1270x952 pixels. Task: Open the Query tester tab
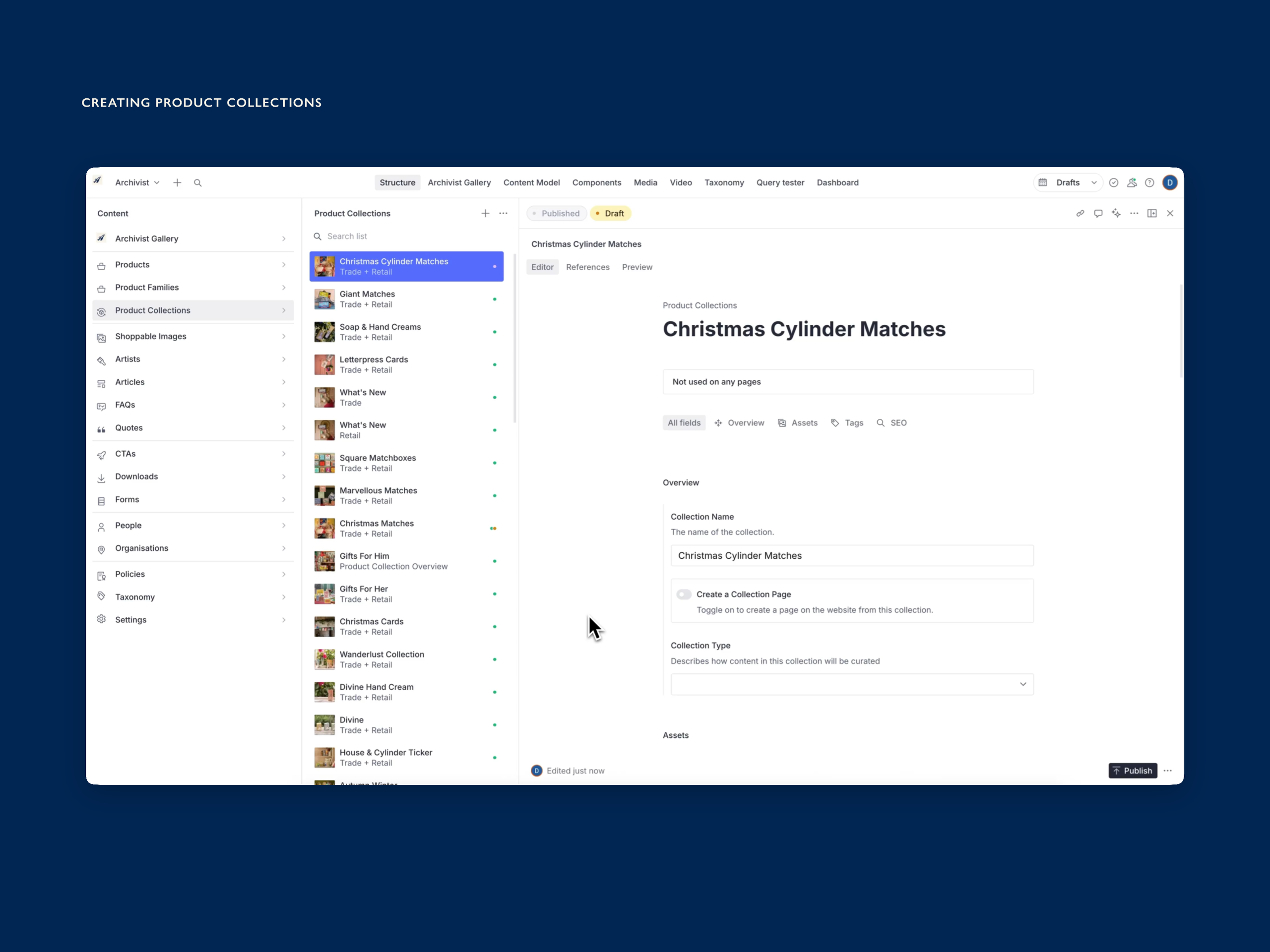pos(780,182)
